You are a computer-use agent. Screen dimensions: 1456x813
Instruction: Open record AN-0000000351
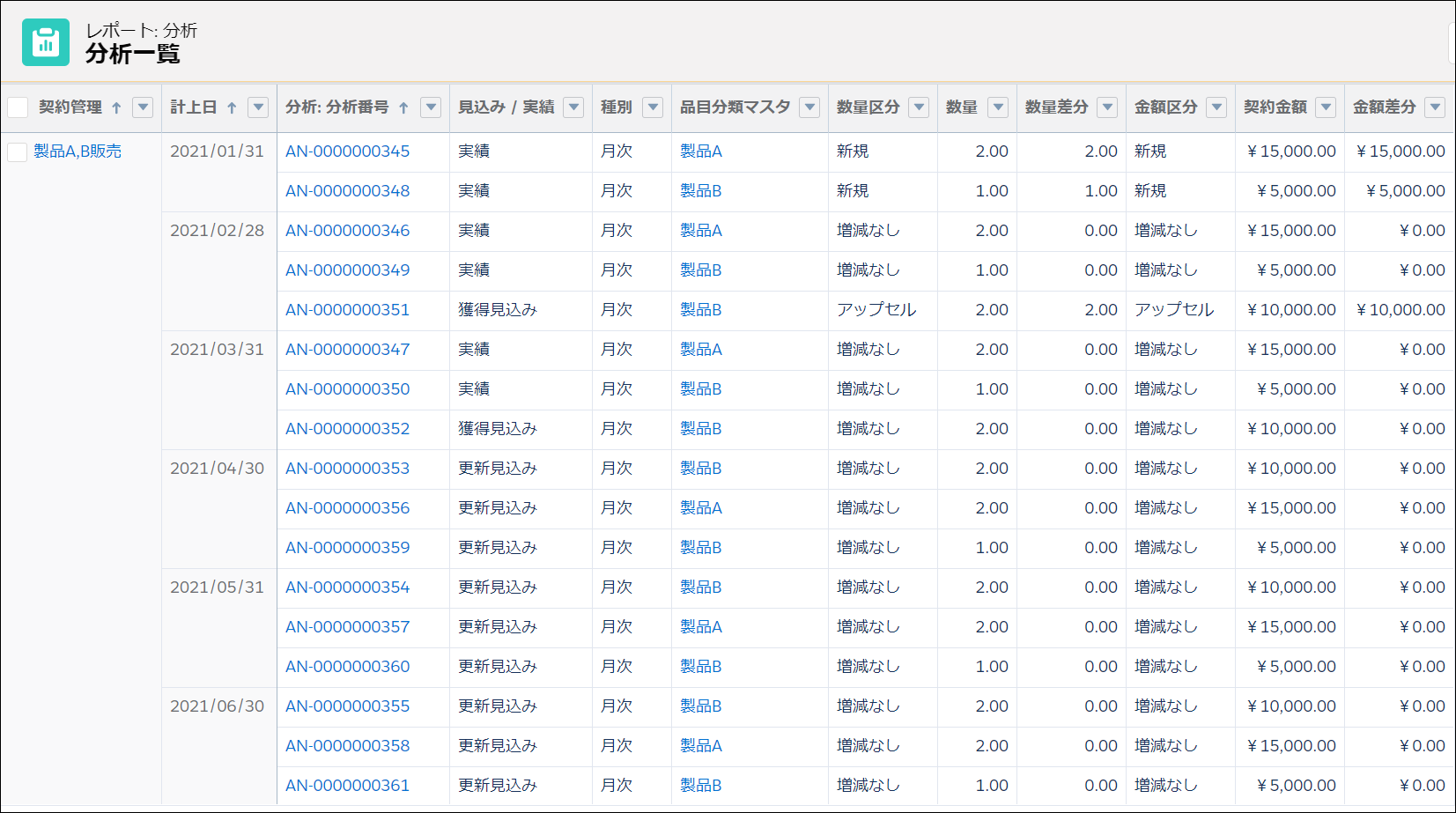click(x=347, y=310)
